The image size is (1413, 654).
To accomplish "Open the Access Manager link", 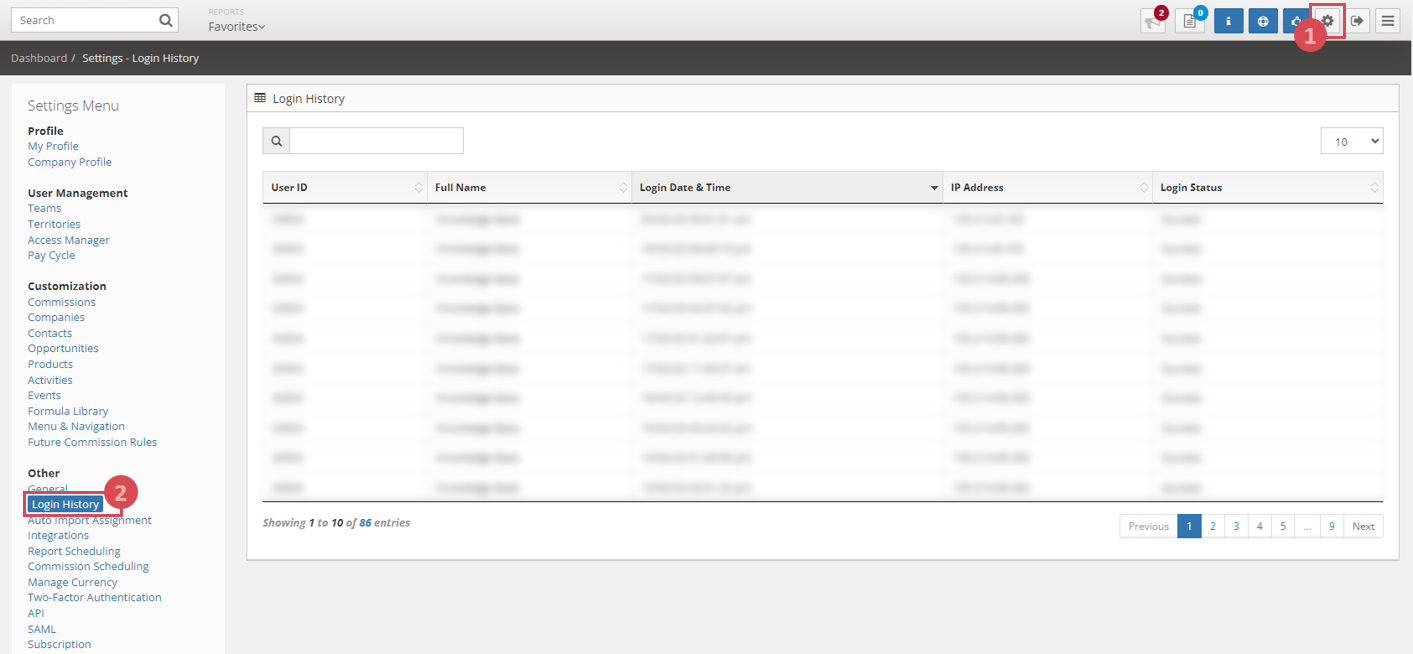I will (68, 240).
